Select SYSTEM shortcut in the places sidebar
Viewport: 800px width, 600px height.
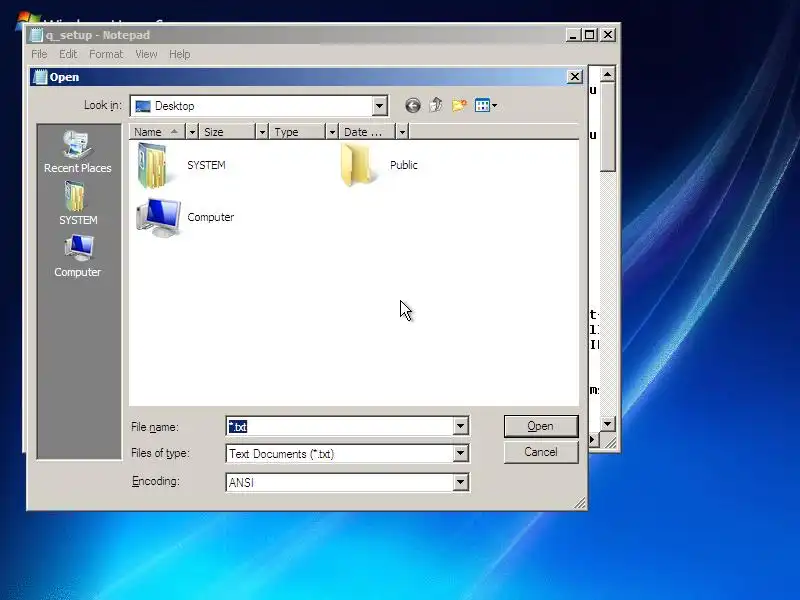click(x=78, y=204)
